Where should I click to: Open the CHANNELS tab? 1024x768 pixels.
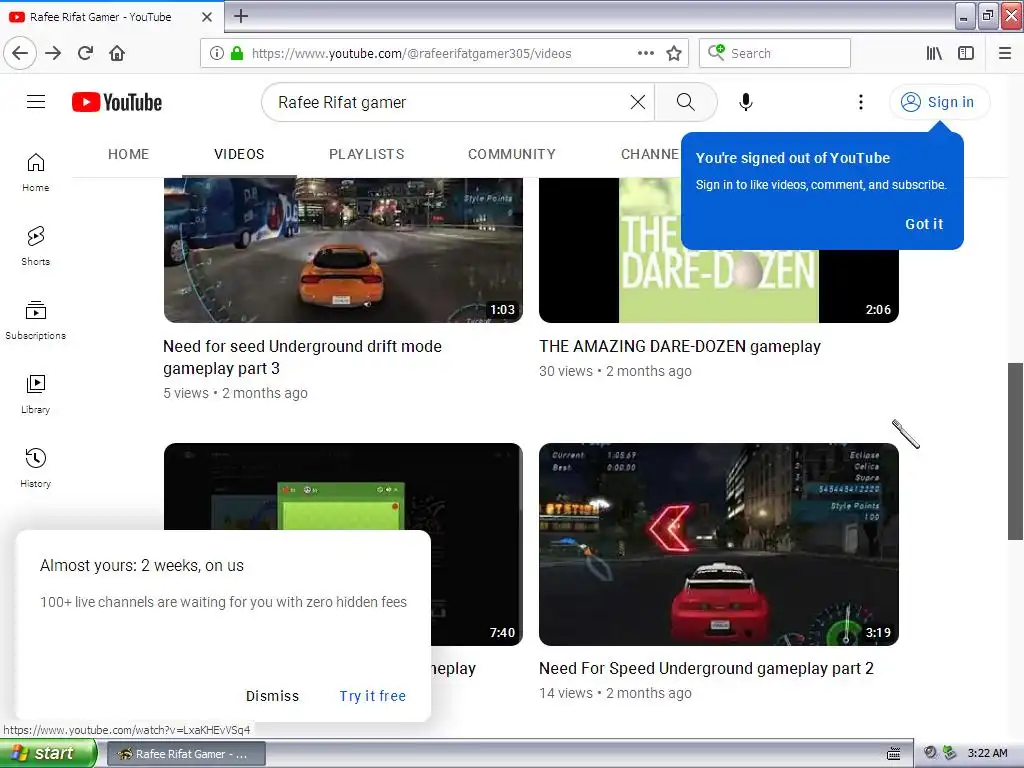click(650, 154)
